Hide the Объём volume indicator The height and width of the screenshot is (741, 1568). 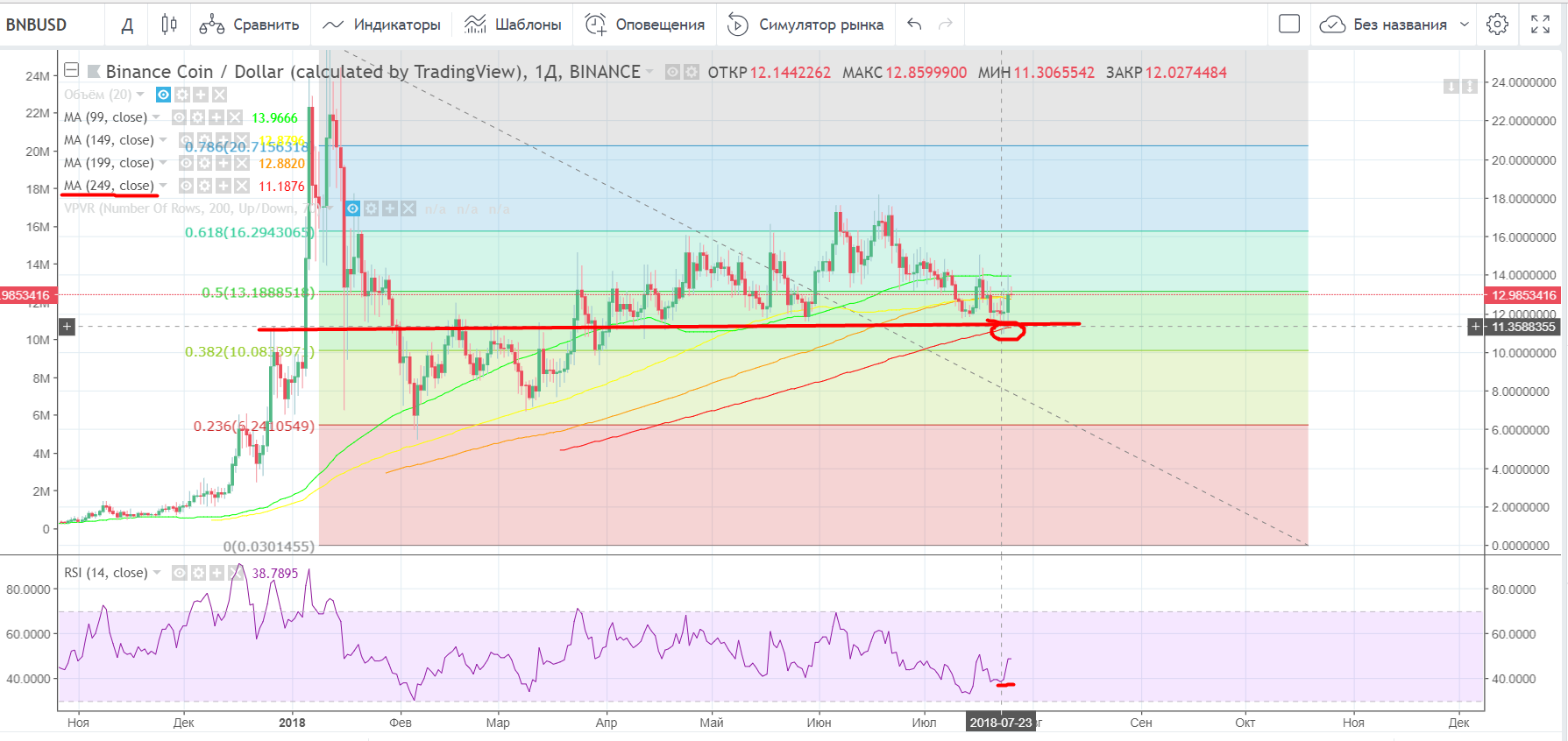(163, 95)
